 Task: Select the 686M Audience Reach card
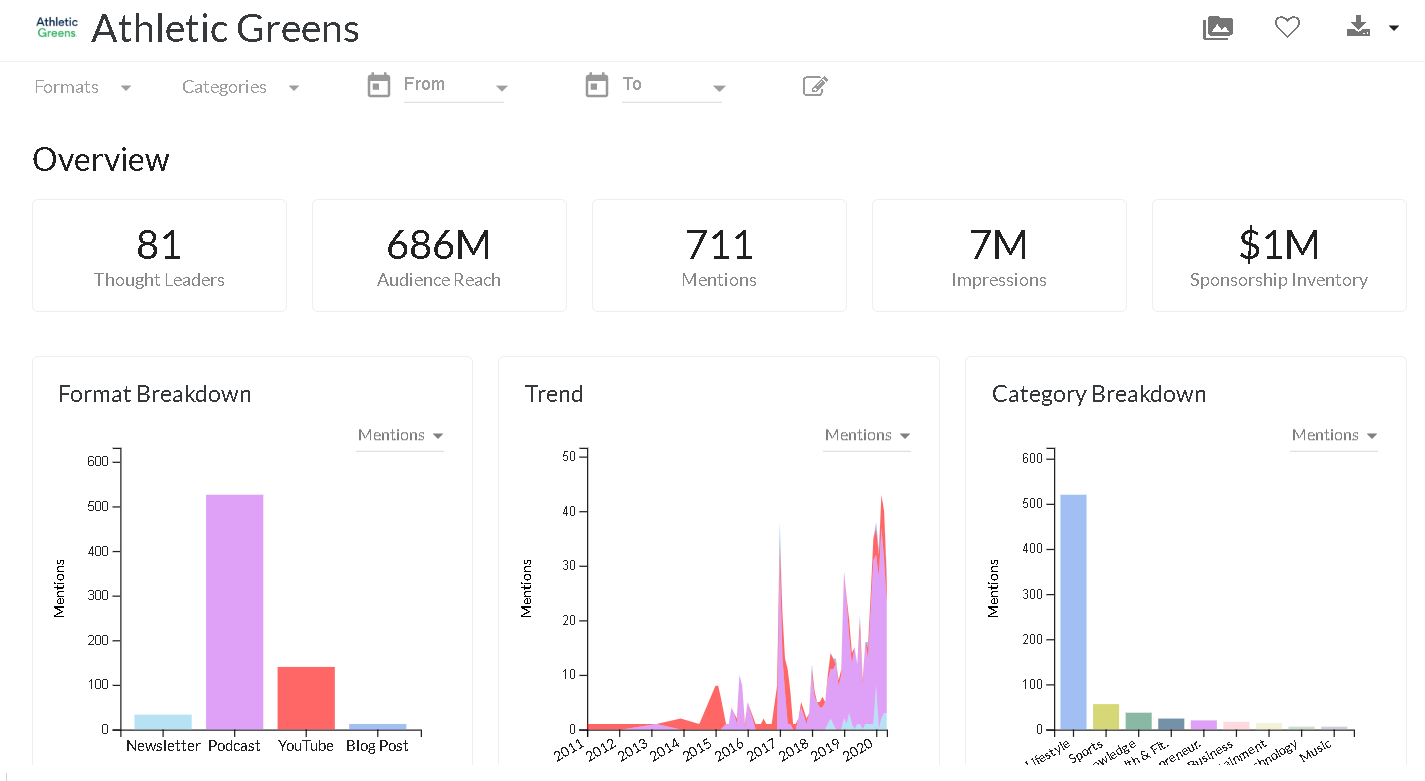439,255
